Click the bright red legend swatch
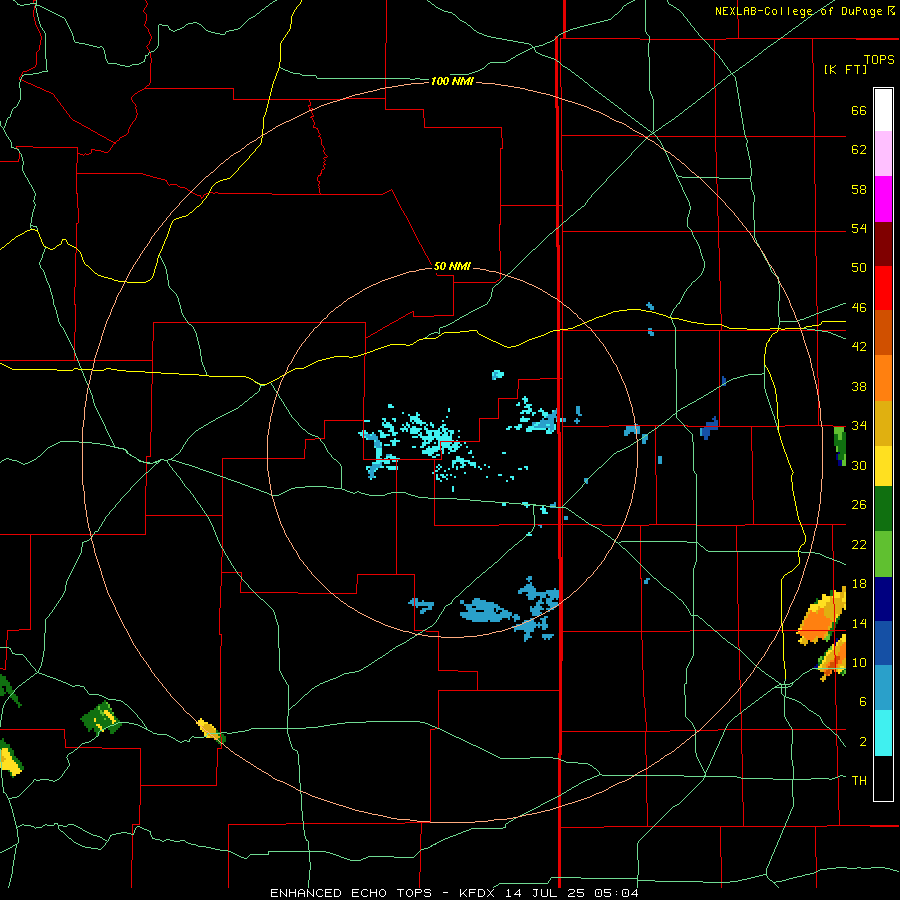 883,288
